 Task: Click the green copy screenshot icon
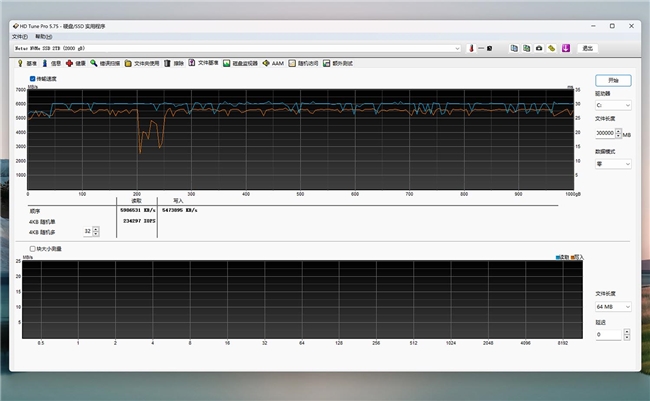pos(526,49)
